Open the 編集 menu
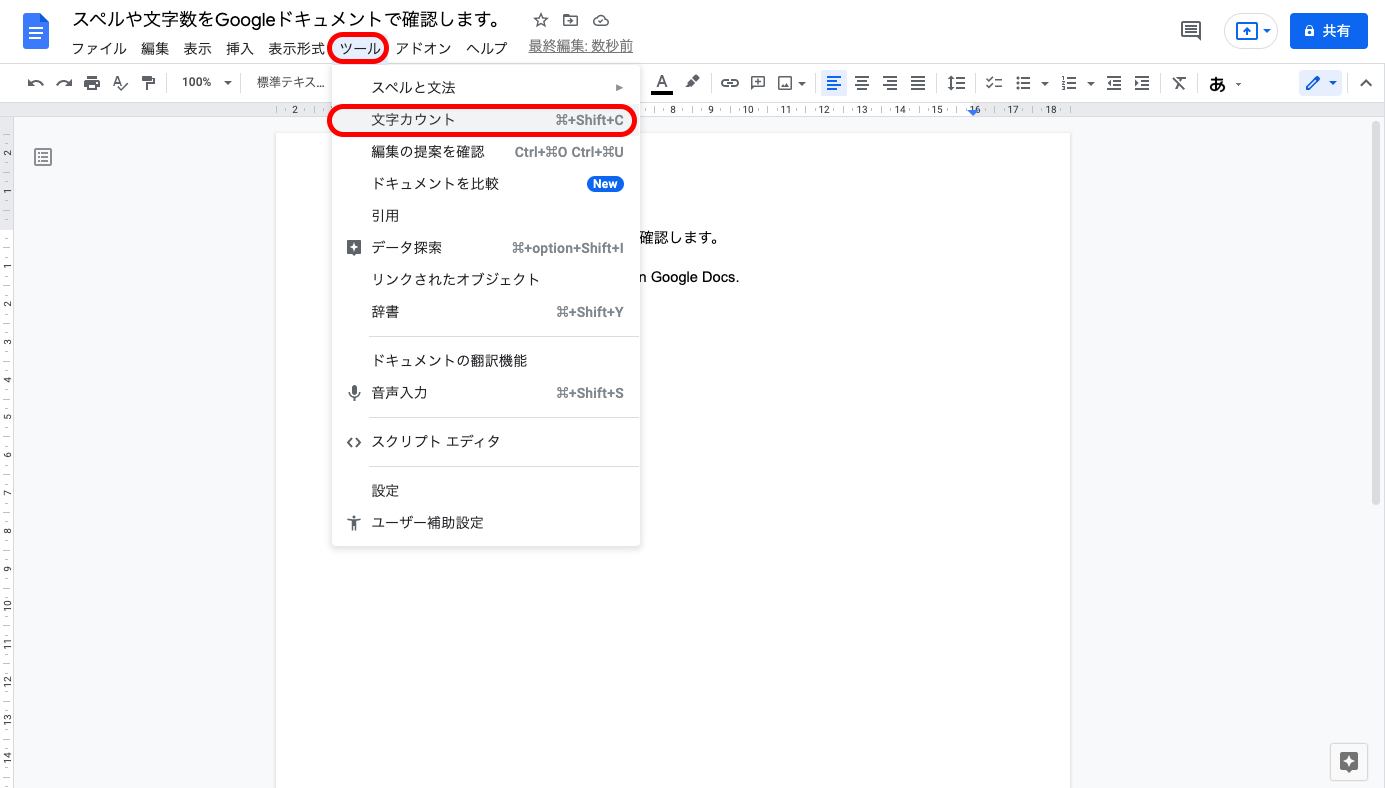 155,48
